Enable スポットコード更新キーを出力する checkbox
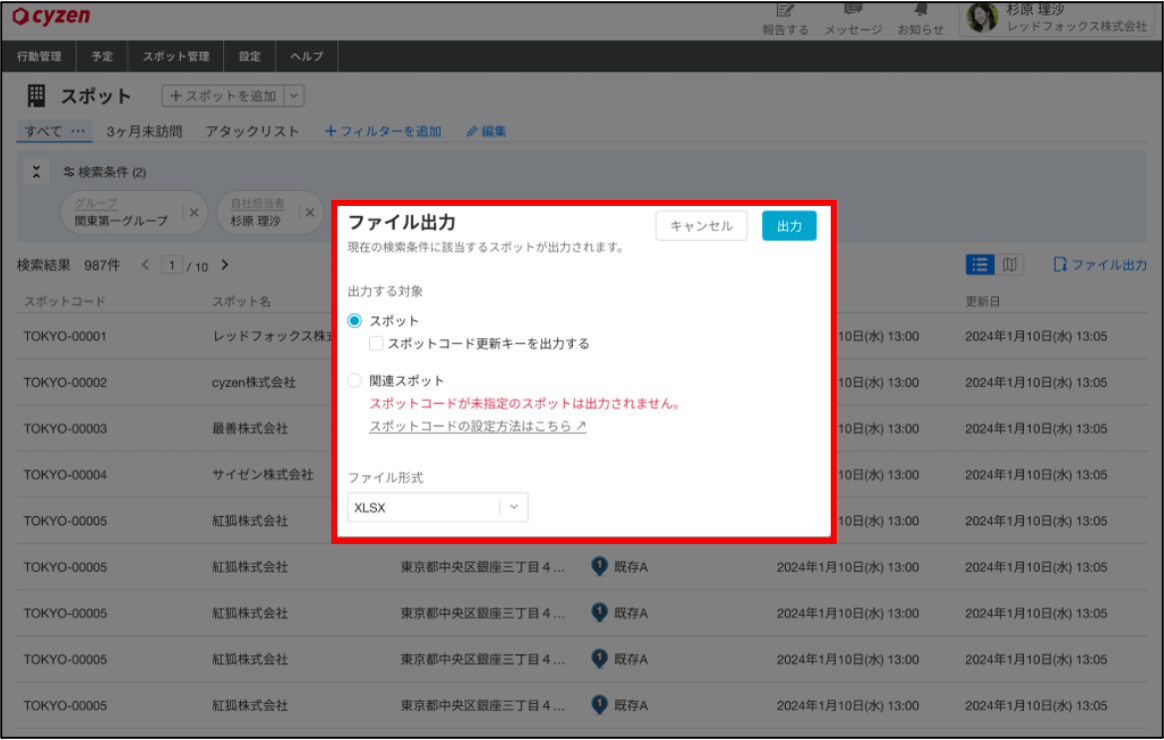Screen dimensions: 1164x740 (376, 343)
